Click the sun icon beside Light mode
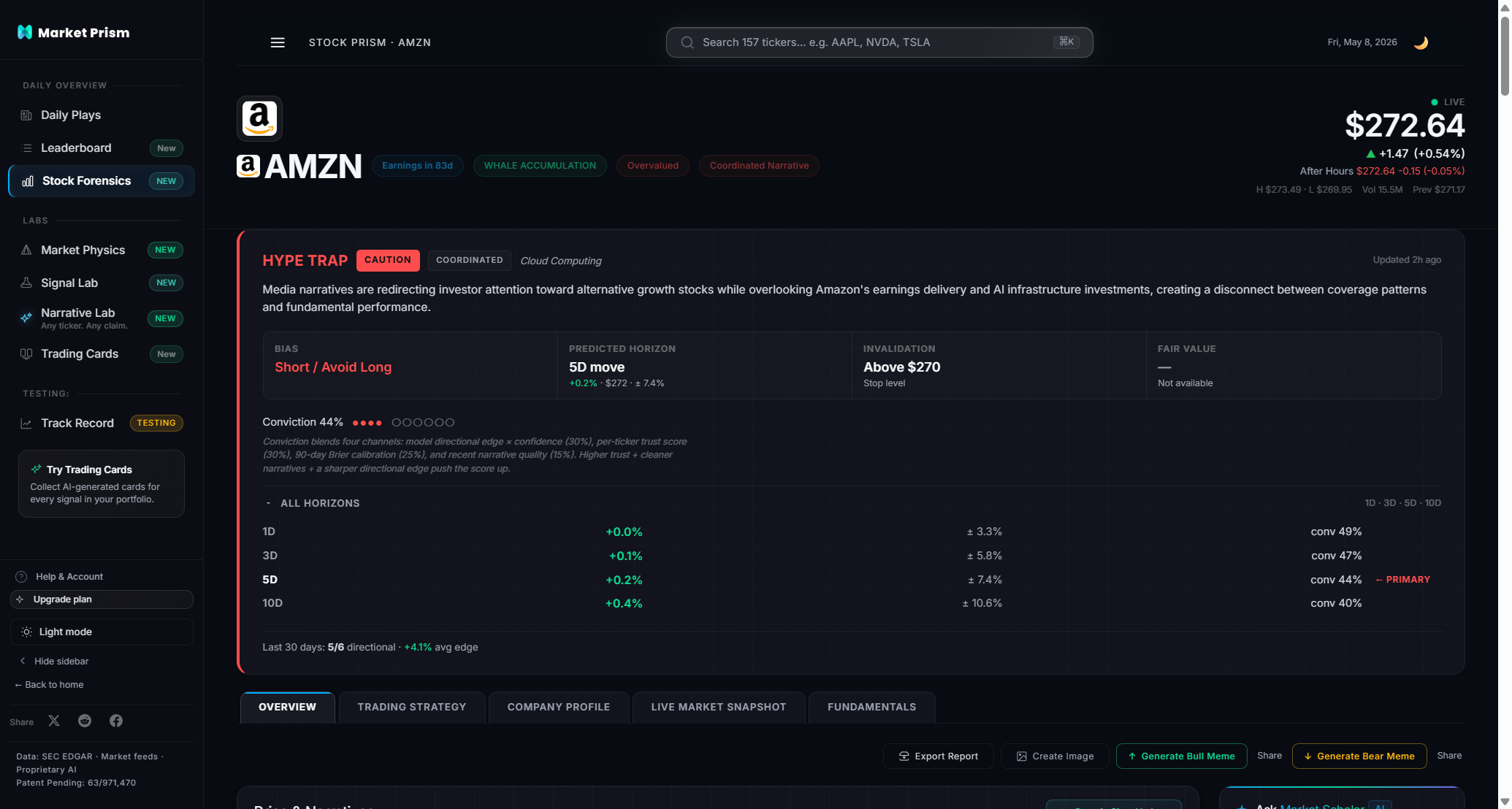 (x=26, y=632)
